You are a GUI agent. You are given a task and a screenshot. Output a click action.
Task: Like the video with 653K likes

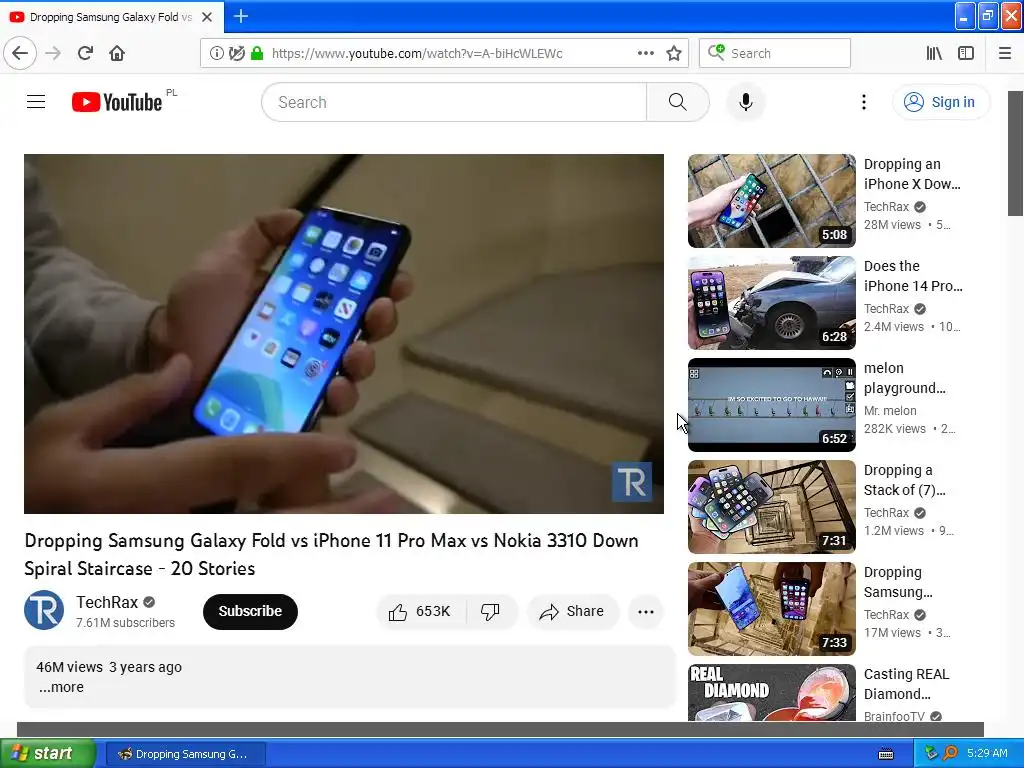pyautogui.click(x=421, y=611)
